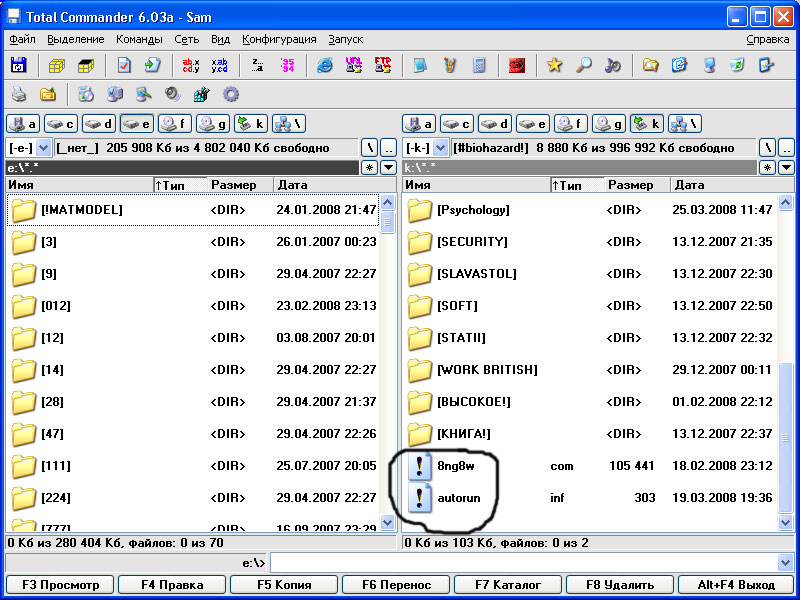Click the Internet Explorer toolbar icon

tap(325, 65)
